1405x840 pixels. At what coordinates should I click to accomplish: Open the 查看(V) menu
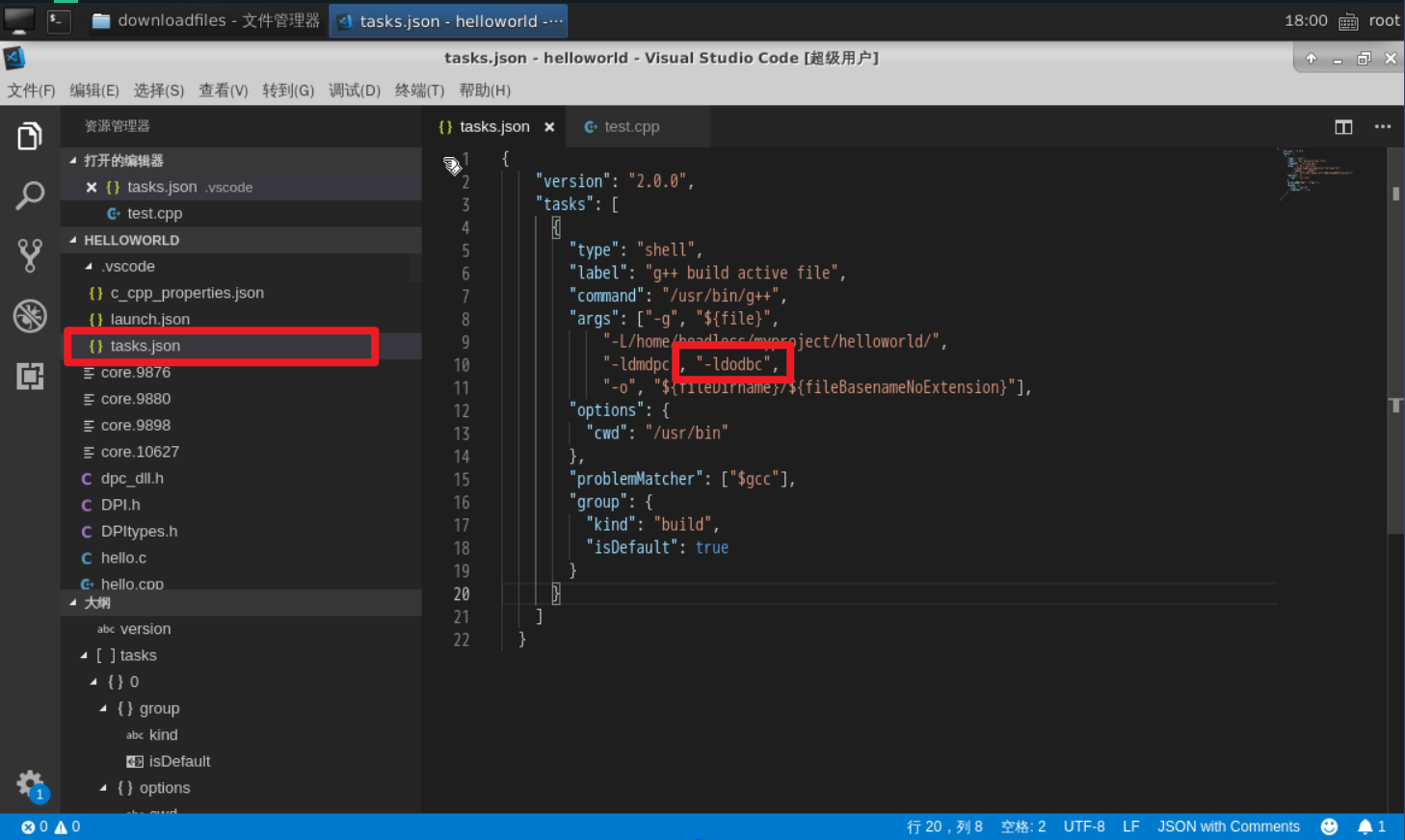pyautogui.click(x=224, y=91)
